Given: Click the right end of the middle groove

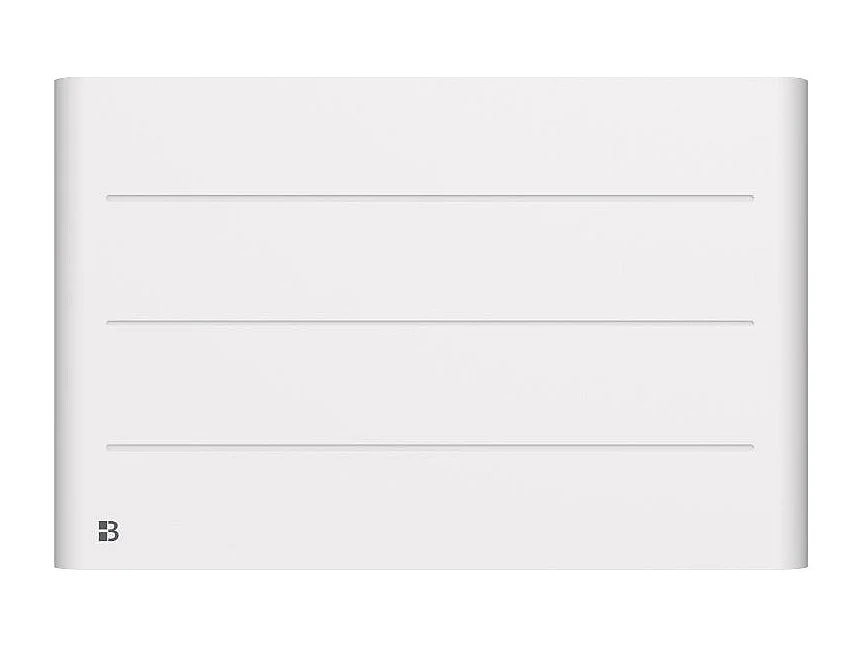Looking at the screenshot, I should point(751,322).
